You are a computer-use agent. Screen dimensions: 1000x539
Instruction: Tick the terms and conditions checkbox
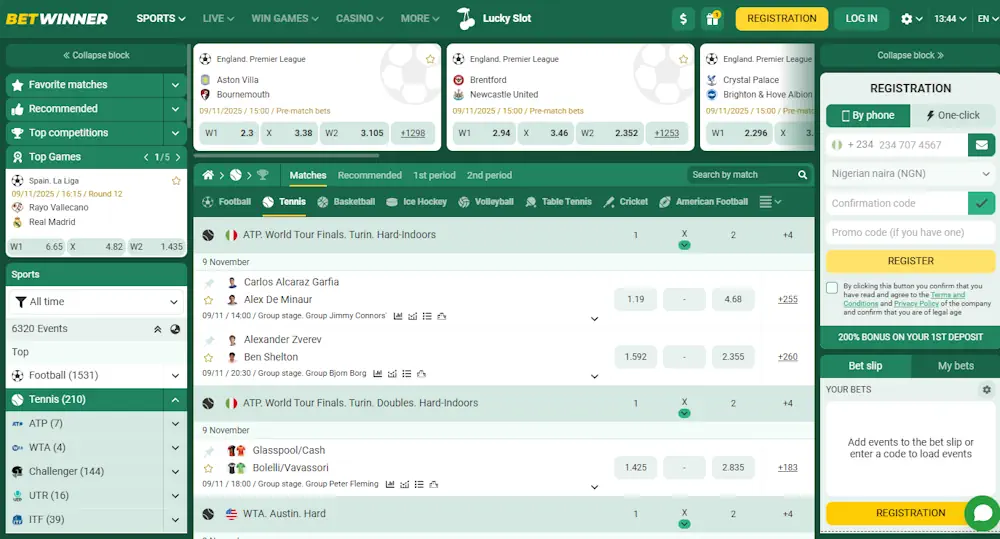click(x=832, y=288)
